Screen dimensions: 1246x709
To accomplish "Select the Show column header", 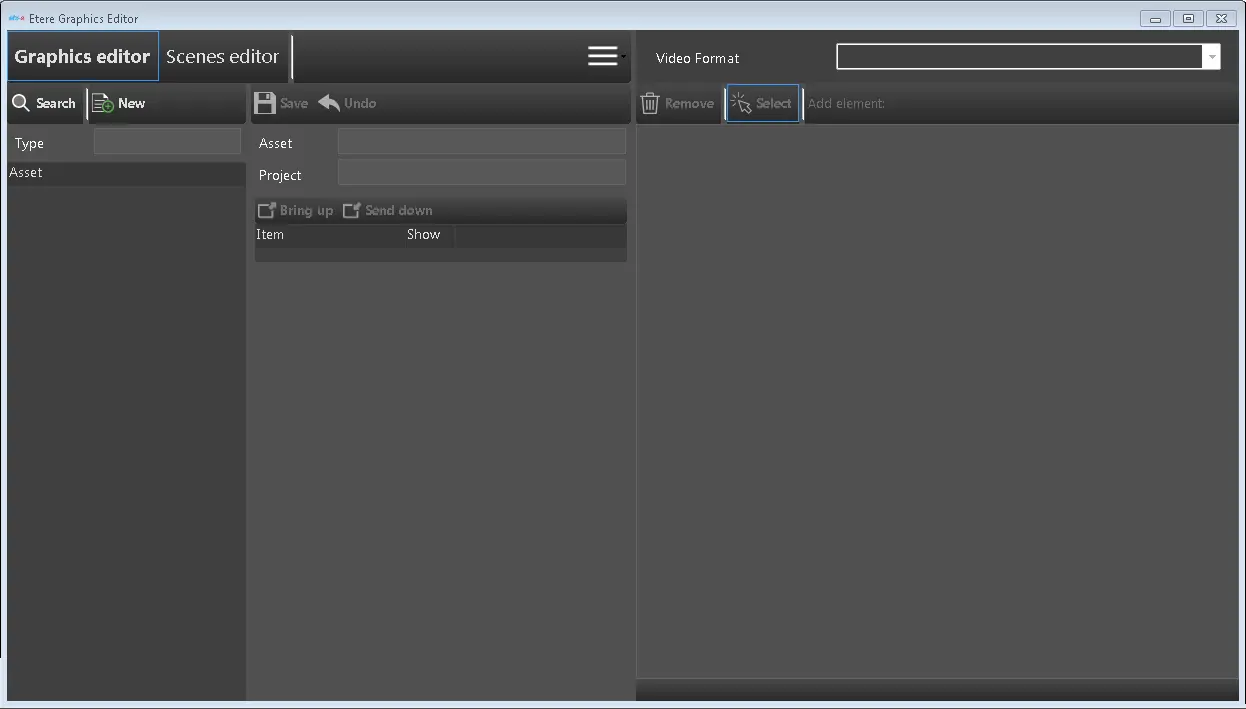I will click(x=424, y=235).
